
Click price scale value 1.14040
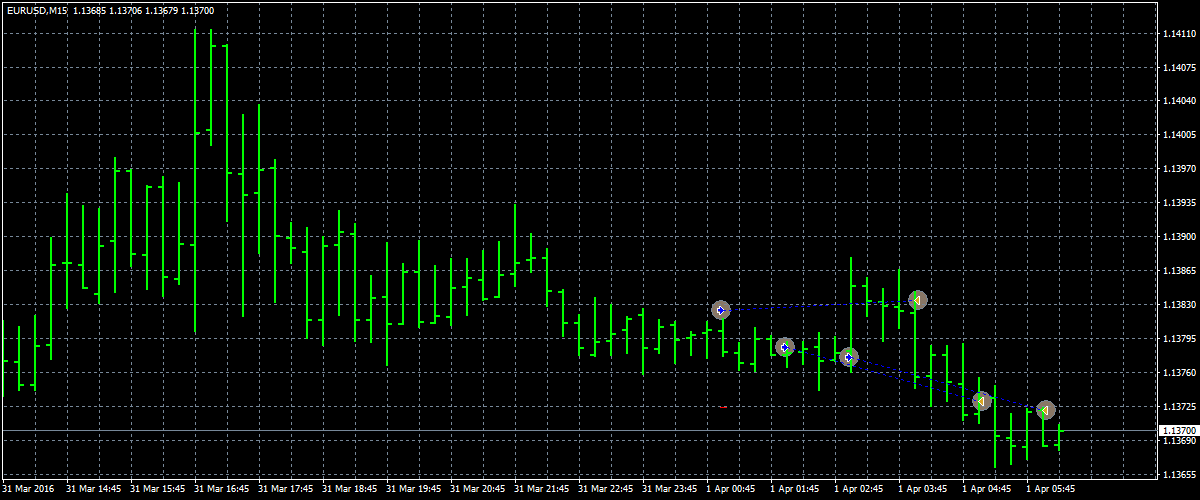tap(1179, 101)
